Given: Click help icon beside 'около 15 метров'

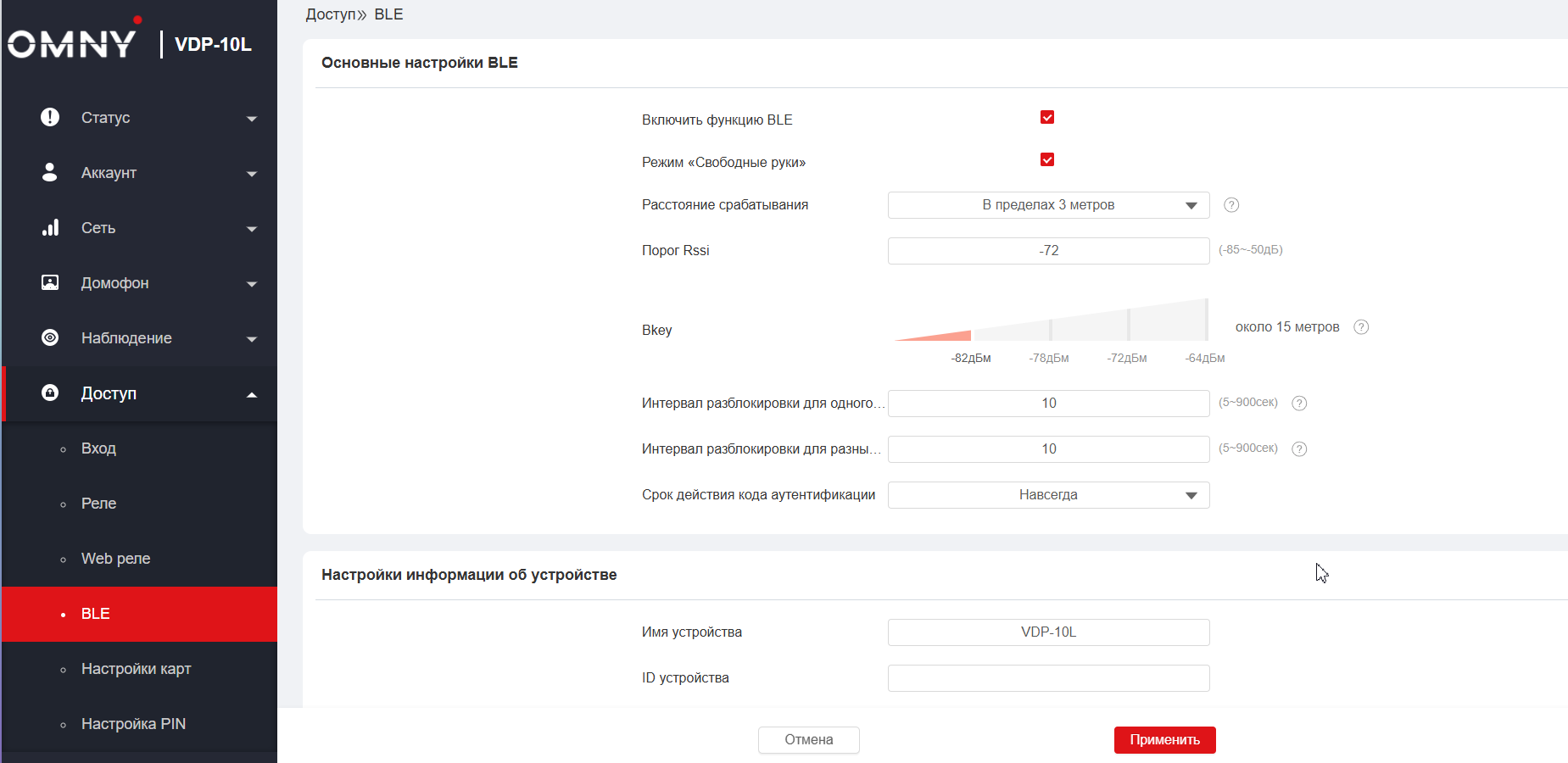Looking at the screenshot, I should [1361, 327].
